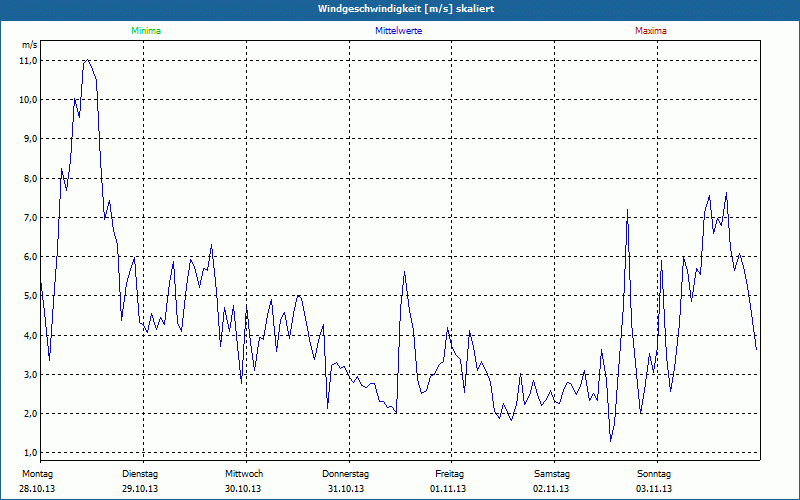The width and height of the screenshot is (800, 500).
Task: Click the 8,0 y-axis value
Action: coord(29,179)
